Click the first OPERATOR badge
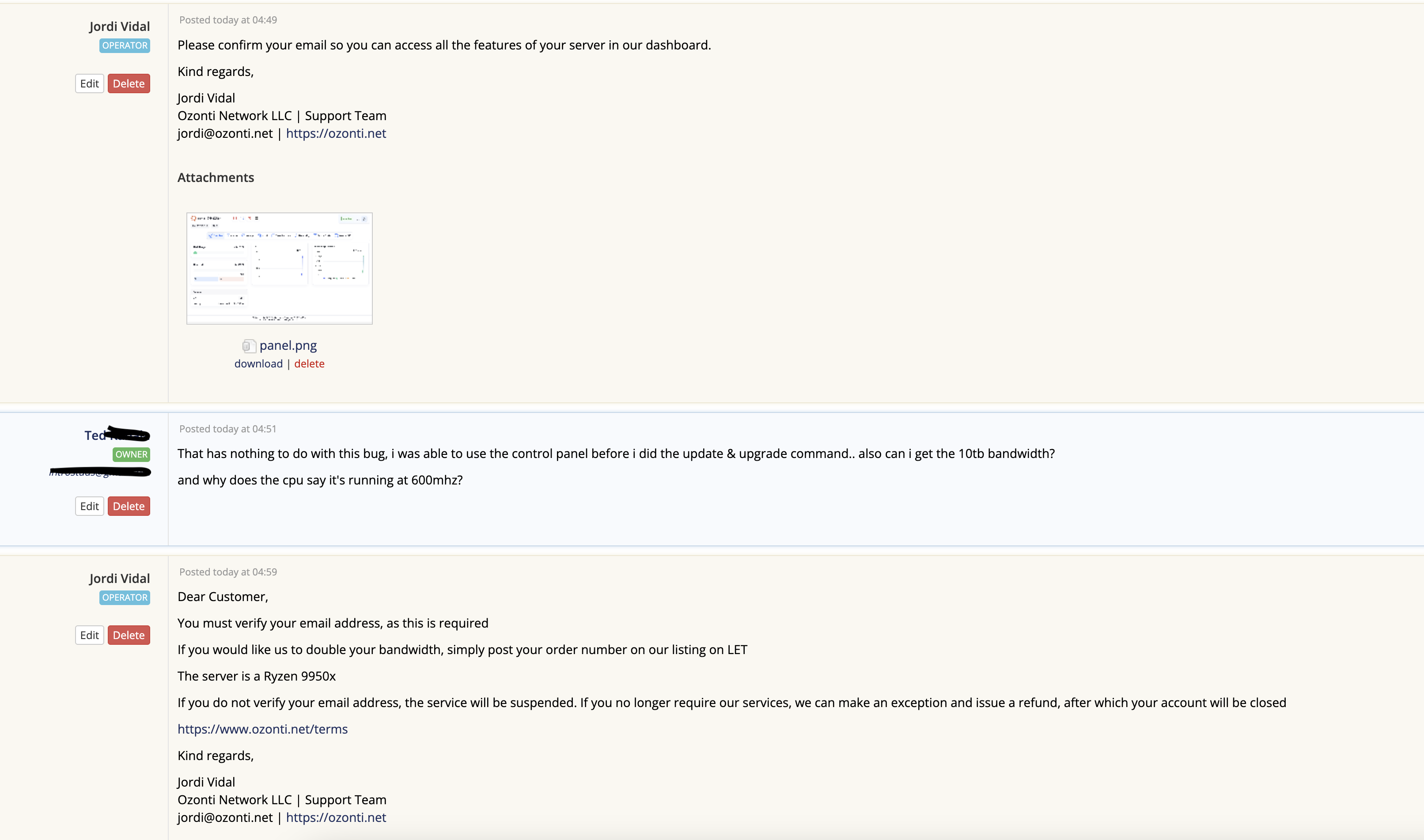This screenshot has width=1424, height=840. click(125, 46)
